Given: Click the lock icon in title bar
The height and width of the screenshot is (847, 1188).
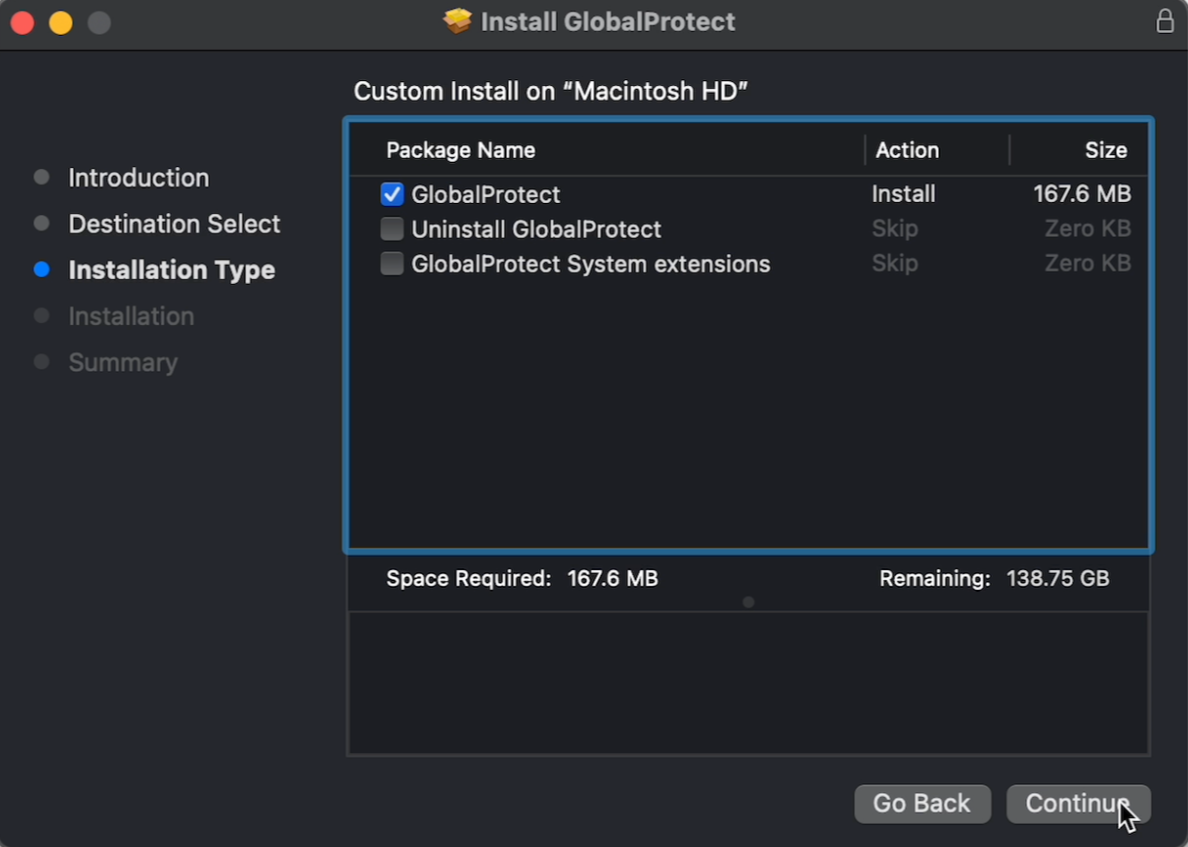Looking at the screenshot, I should click(1165, 21).
